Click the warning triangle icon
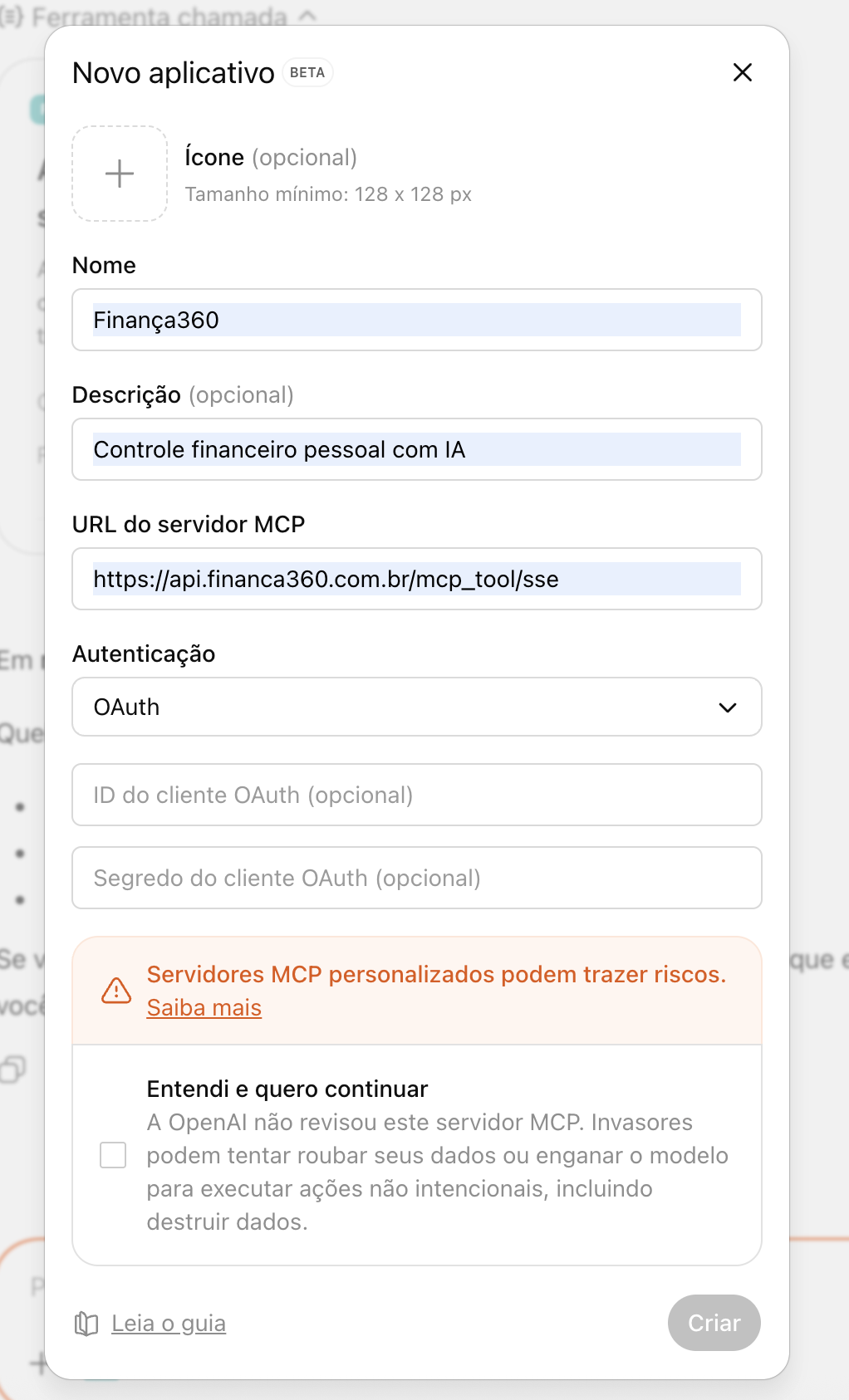This screenshot has height=1400, width=849. tap(116, 990)
